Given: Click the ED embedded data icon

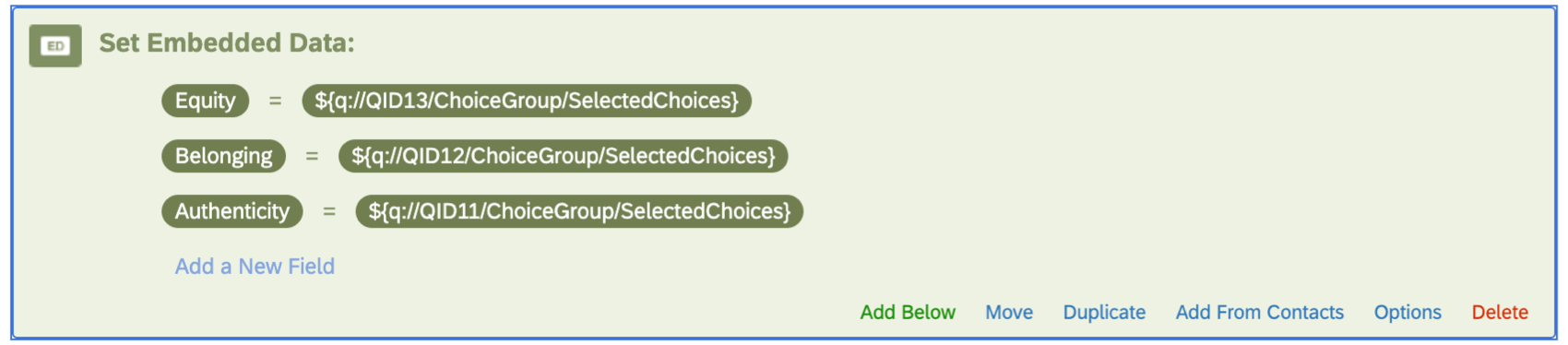Looking at the screenshot, I should (55, 46).
